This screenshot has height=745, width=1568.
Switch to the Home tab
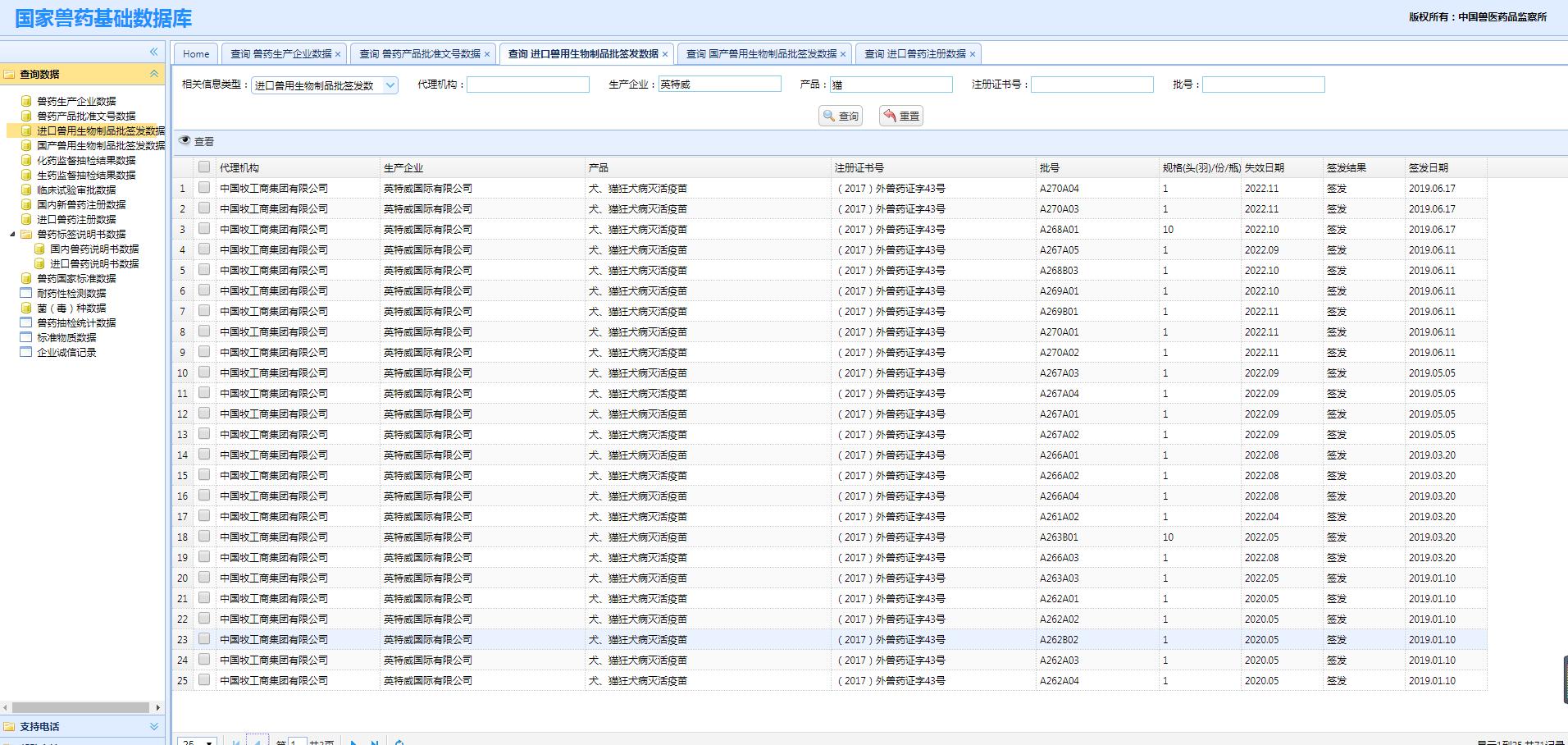[x=196, y=54]
